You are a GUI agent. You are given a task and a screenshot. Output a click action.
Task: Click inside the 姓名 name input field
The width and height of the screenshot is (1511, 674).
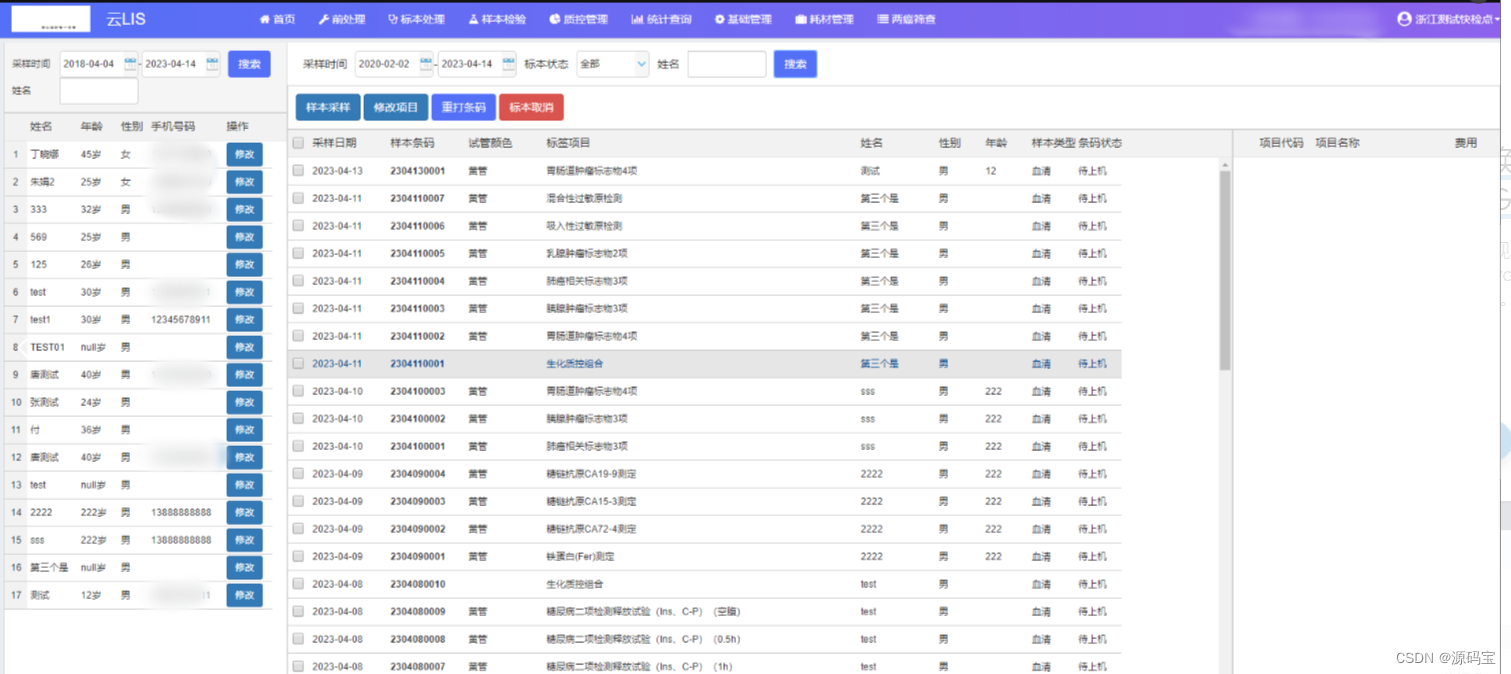pyautogui.click(x=727, y=63)
